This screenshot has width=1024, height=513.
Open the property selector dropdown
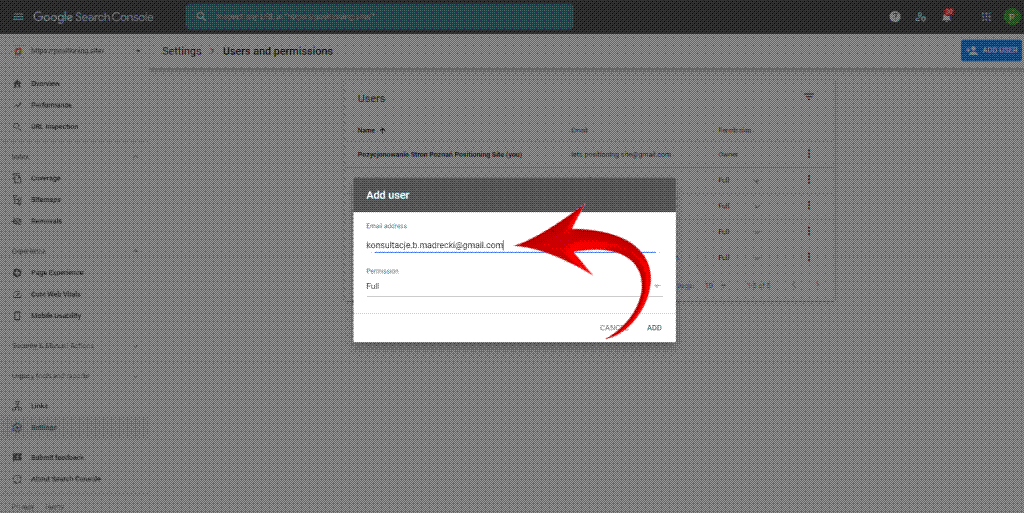[77, 51]
